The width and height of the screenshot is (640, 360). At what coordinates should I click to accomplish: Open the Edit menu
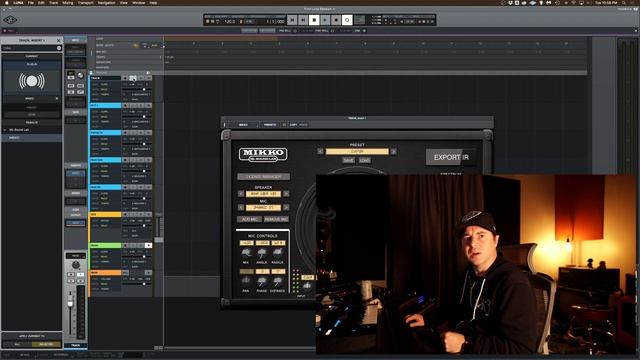tap(41, 2)
